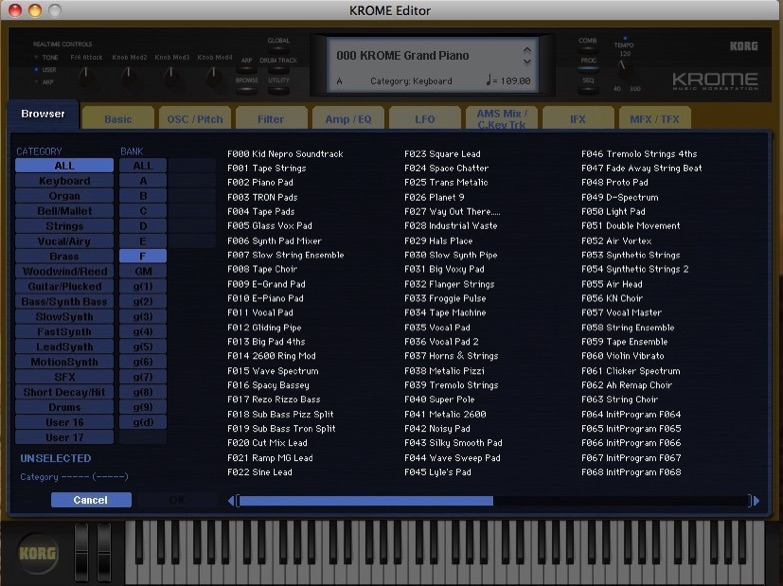Select bank A
Screen dimensions: 783x586
pyautogui.click(x=143, y=180)
